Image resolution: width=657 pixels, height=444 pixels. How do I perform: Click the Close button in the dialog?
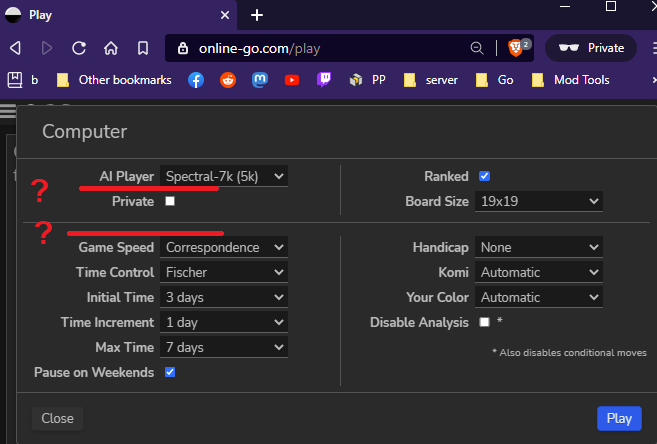point(57,418)
